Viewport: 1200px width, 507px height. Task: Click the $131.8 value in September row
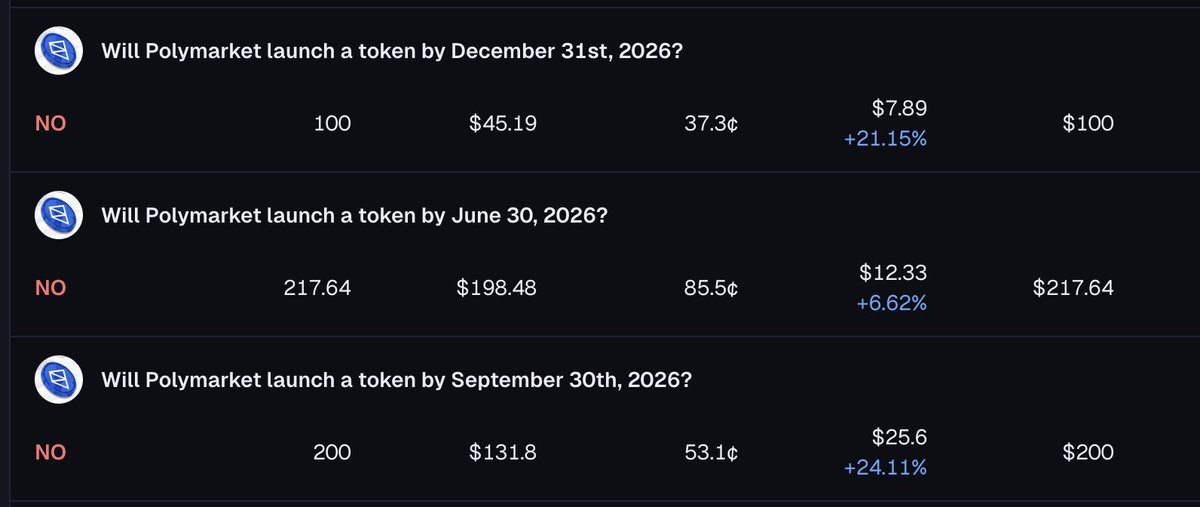click(x=503, y=452)
